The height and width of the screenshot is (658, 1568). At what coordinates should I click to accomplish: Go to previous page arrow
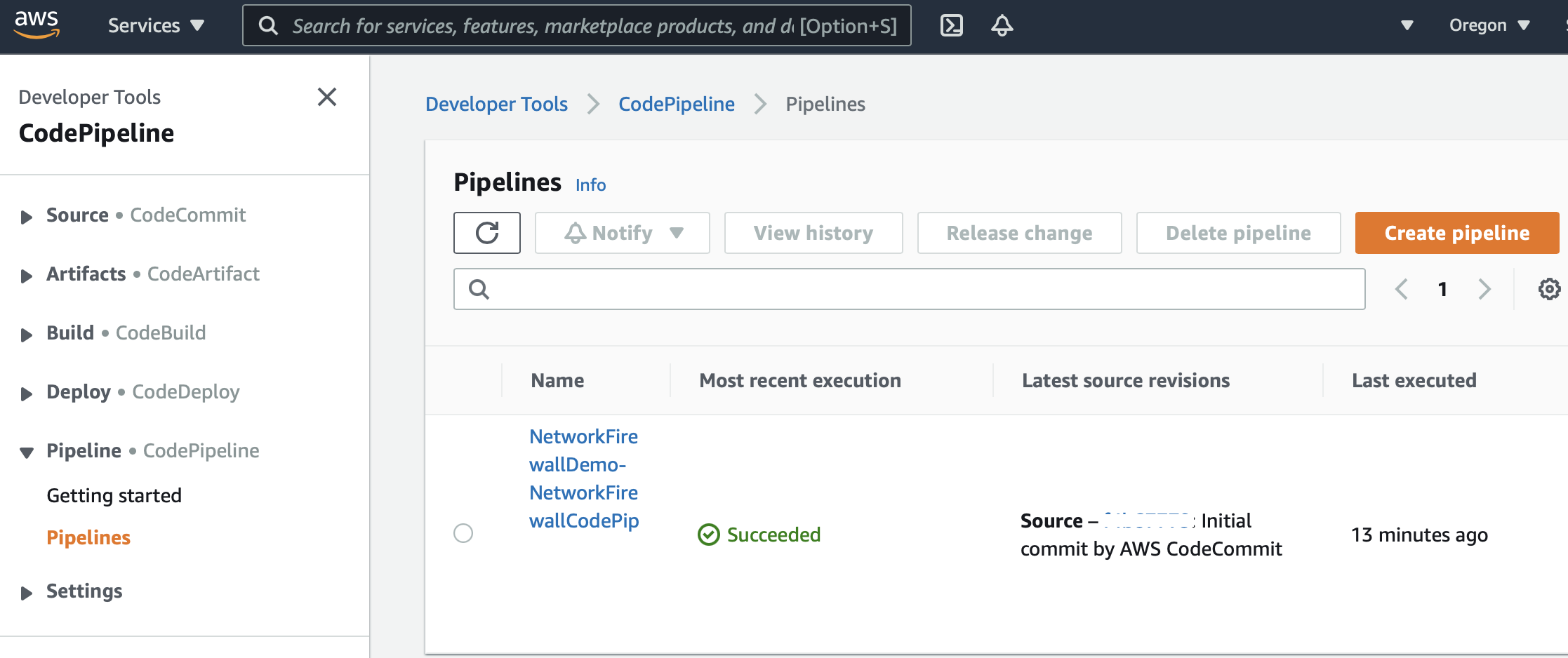tap(1402, 289)
